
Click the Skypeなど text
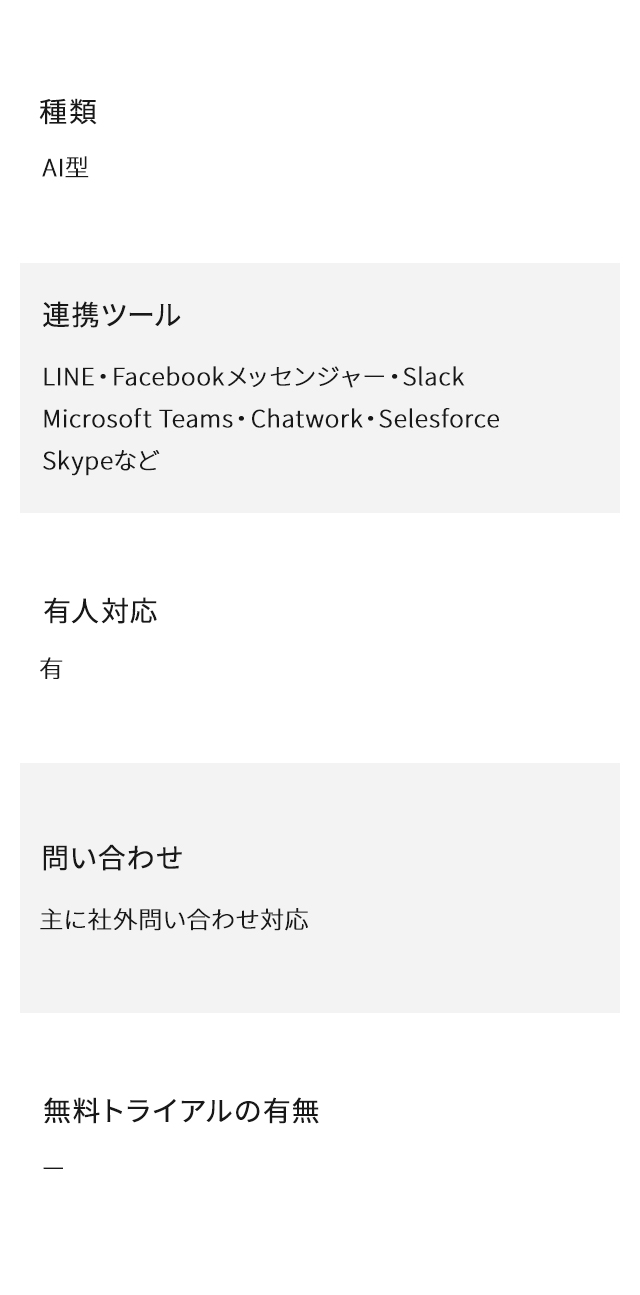(x=100, y=461)
